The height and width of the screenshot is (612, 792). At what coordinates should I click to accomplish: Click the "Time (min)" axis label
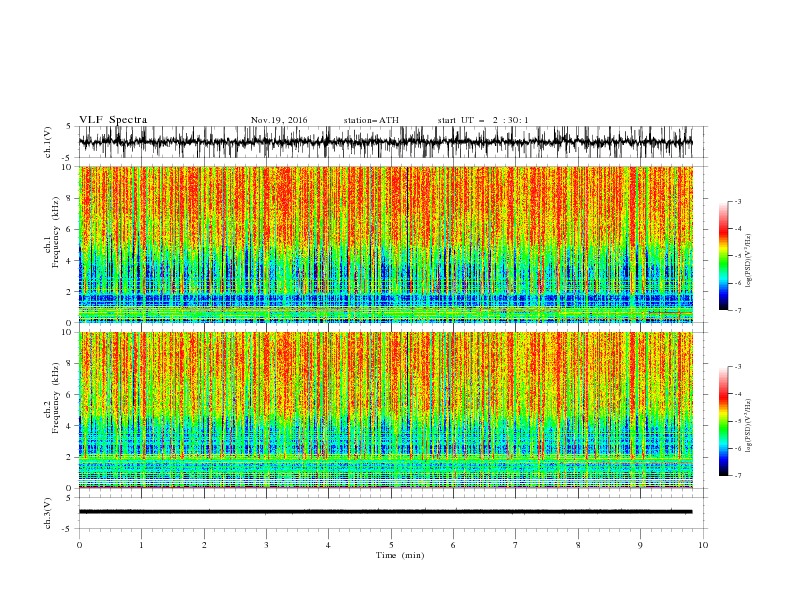click(400, 555)
